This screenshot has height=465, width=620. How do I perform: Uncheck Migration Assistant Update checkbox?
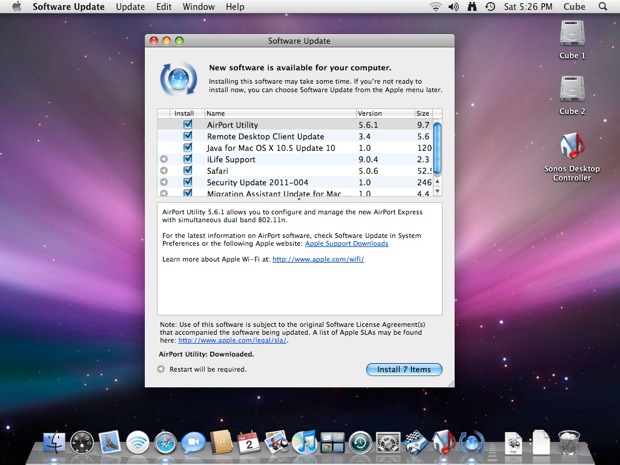188,193
